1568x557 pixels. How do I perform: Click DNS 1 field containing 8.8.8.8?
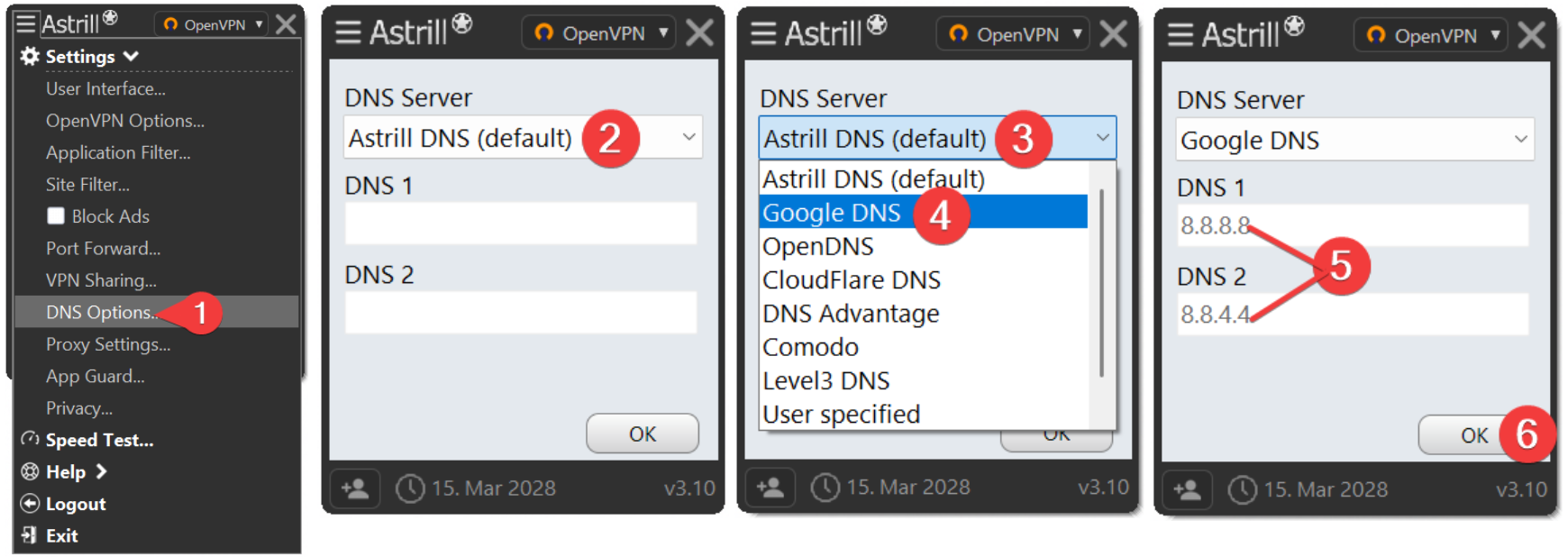tap(1353, 224)
